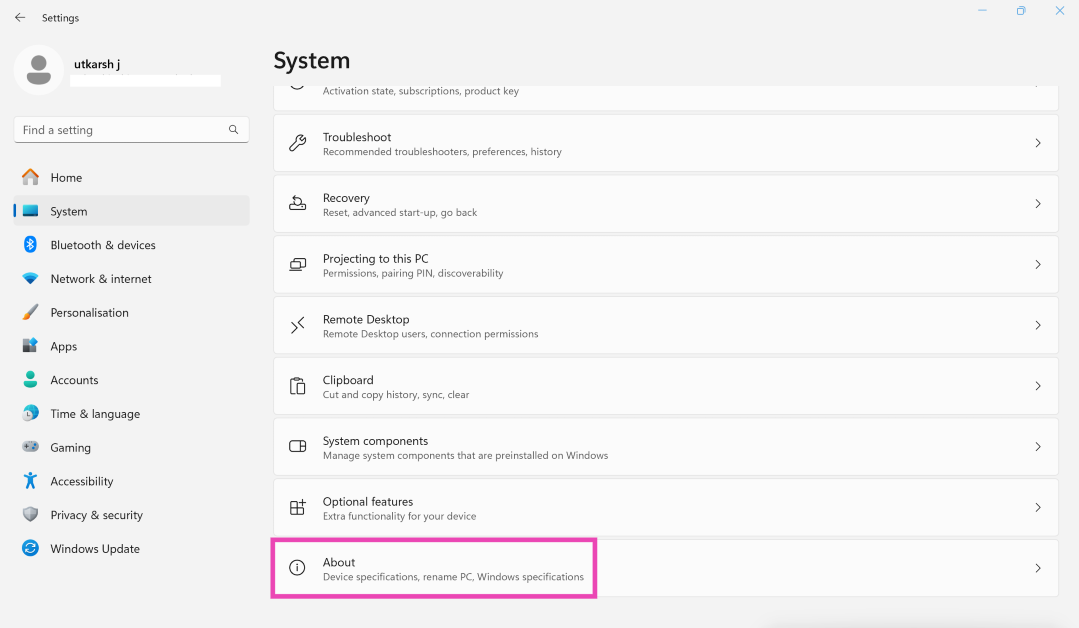The height and width of the screenshot is (628, 1079).
Task: Go back using the back arrow
Action: click(x=20, y=17)
